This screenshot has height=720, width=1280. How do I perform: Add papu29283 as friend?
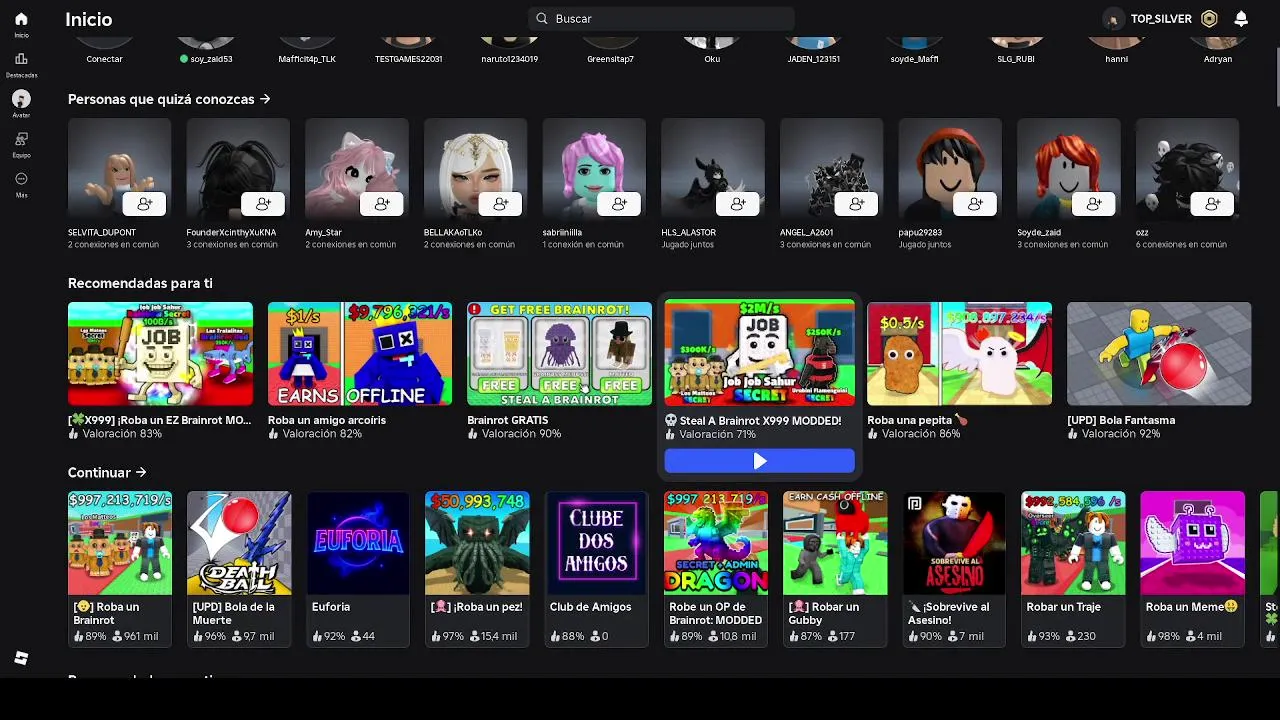click(x=975, y=204)
